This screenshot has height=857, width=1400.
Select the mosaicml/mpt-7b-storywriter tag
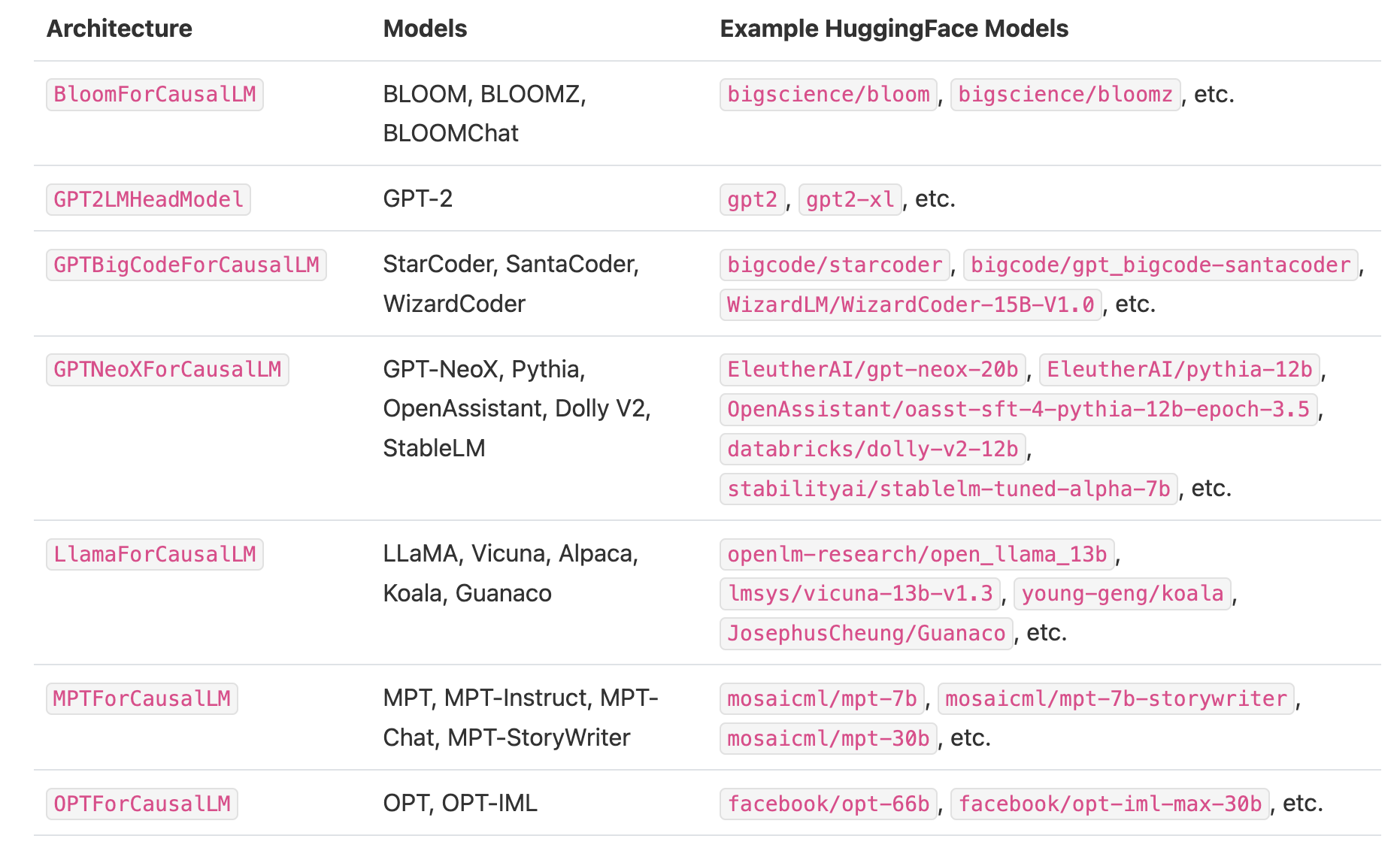(x=1116, y=699)
